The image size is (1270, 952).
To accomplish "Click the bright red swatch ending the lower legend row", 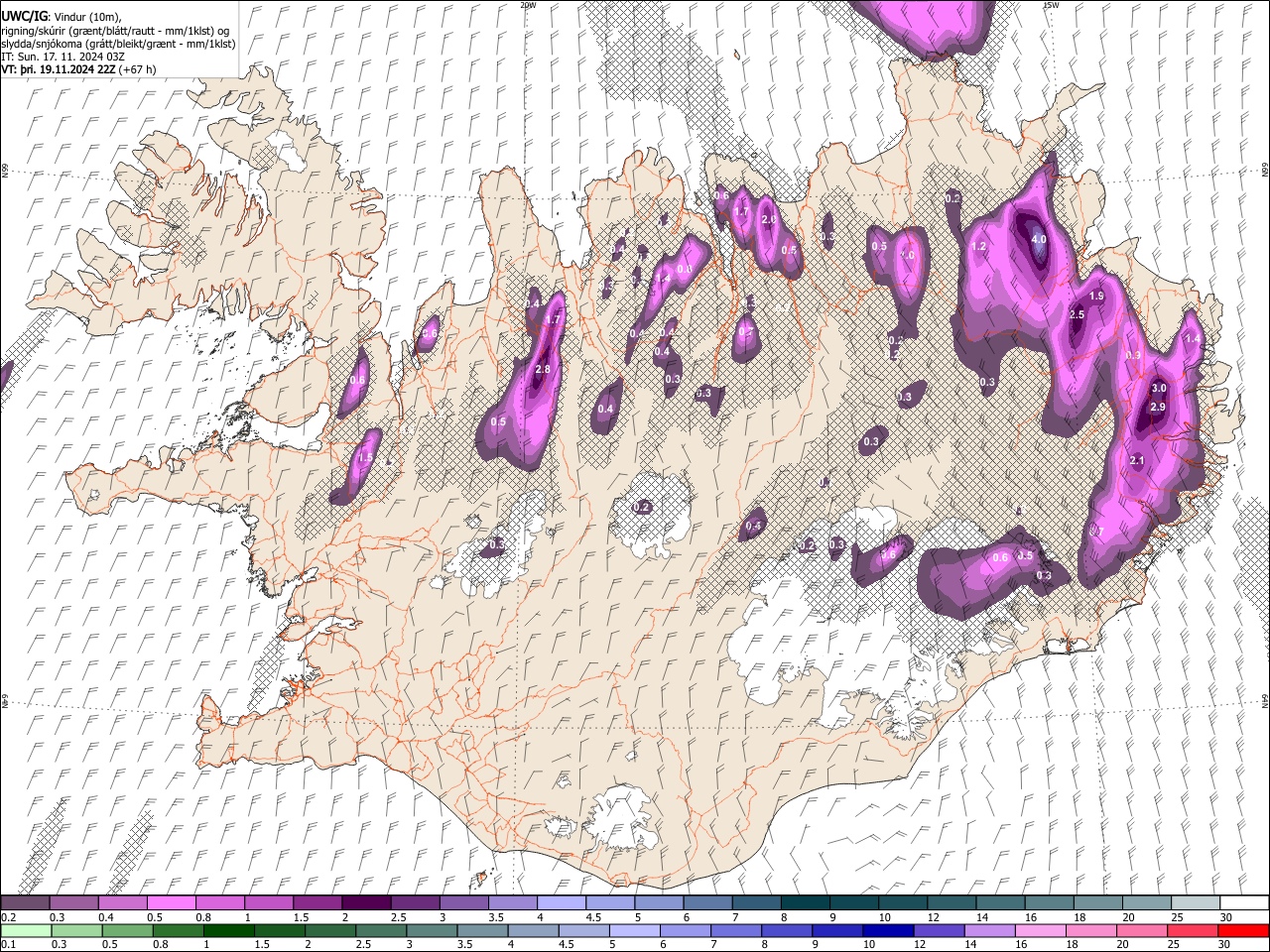I will tap(1244, 930).
